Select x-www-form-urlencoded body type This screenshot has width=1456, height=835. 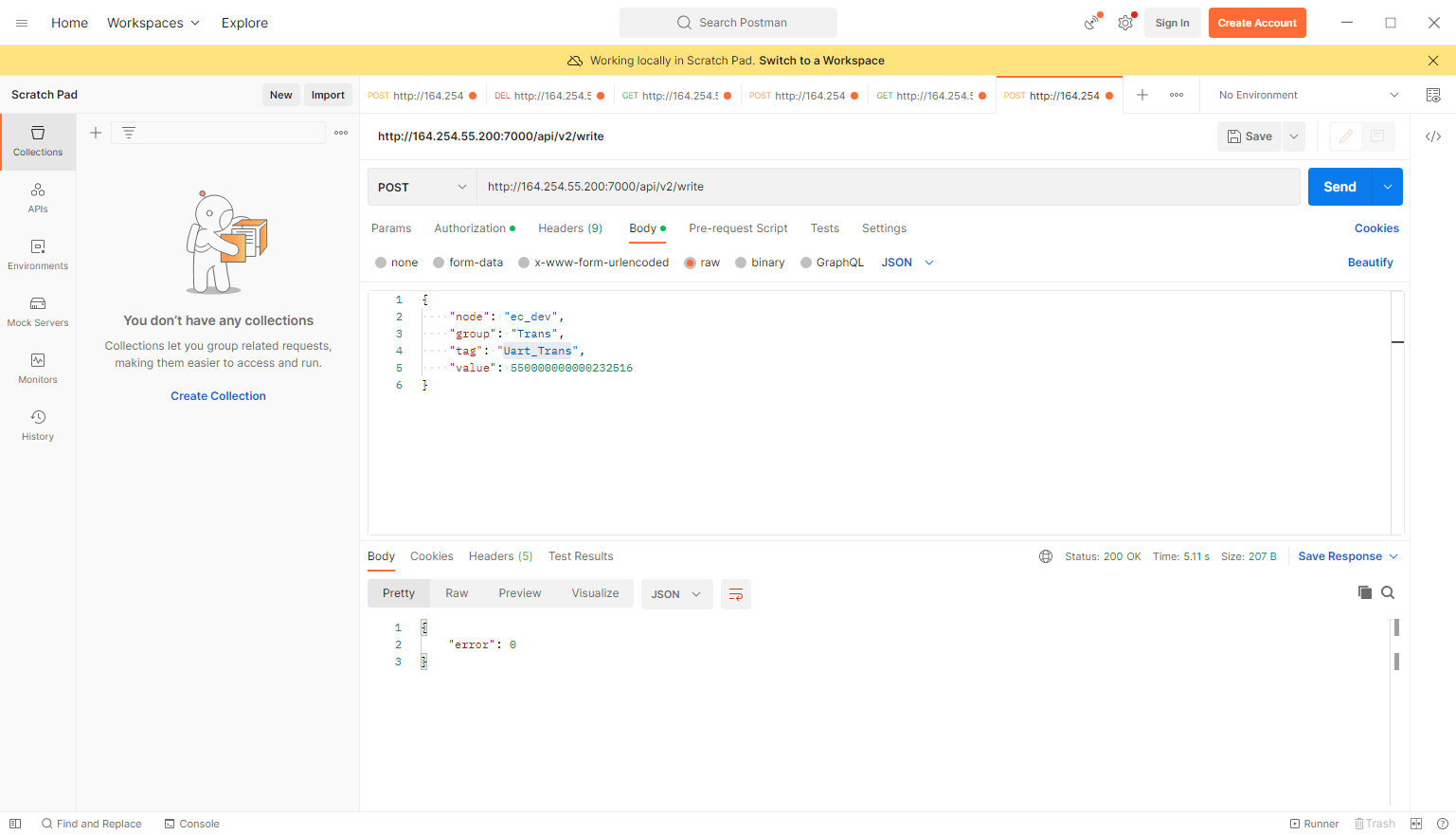593,263
